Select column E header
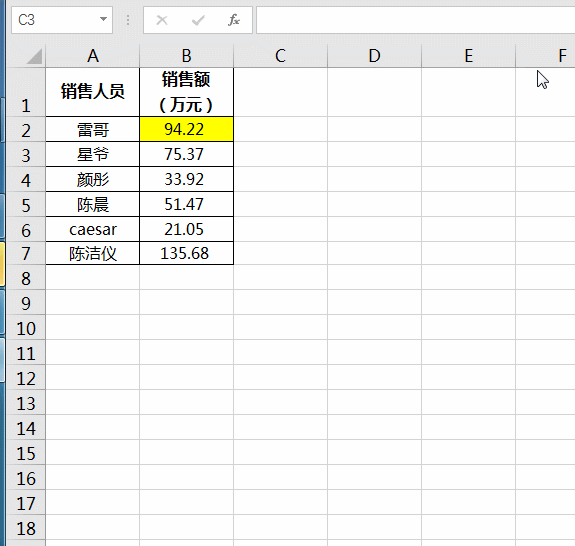 469,56
